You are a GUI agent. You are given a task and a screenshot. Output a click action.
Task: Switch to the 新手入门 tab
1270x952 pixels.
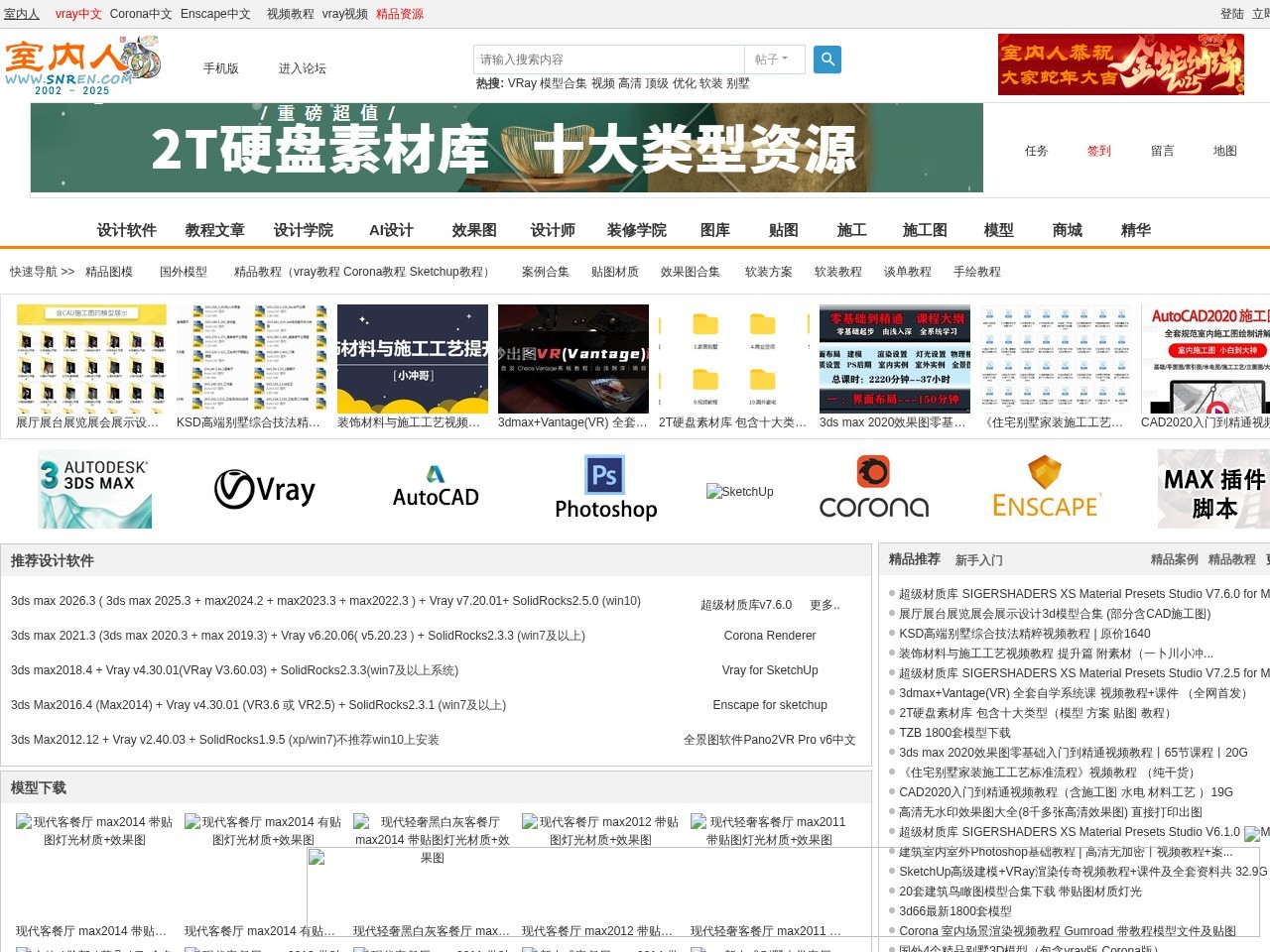coord(978,560)
